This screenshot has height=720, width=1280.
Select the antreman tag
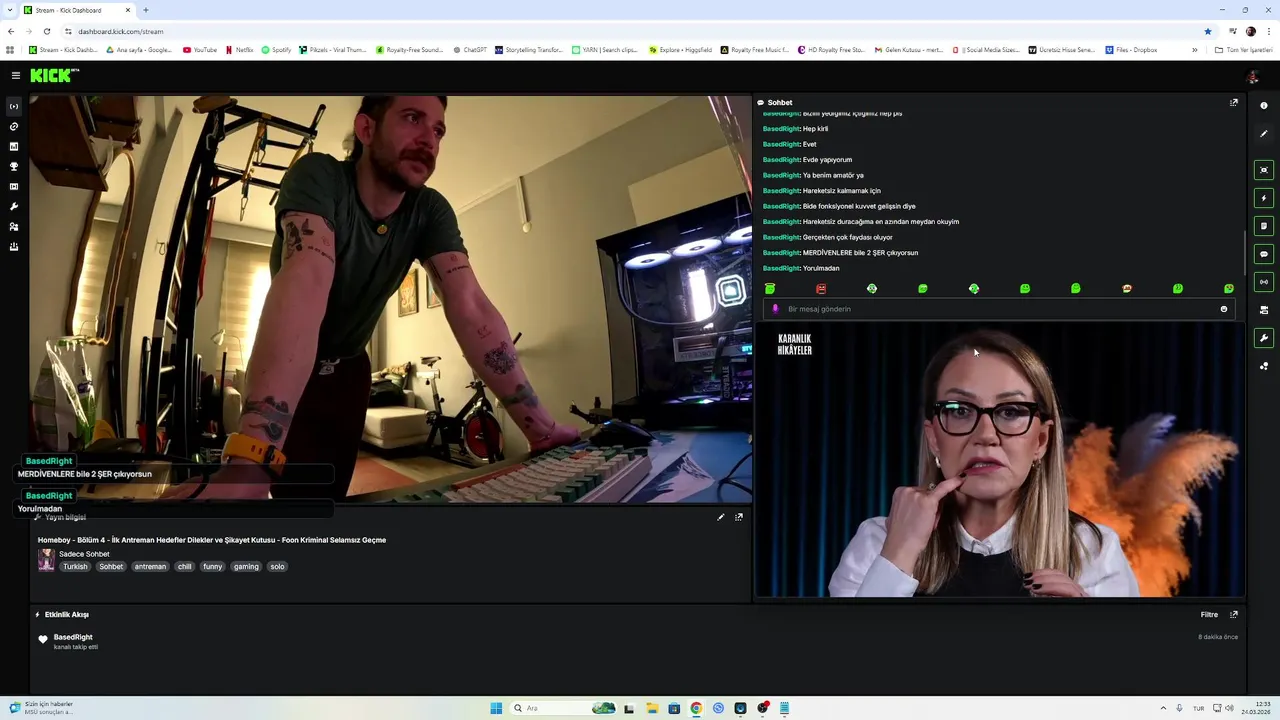(150, 567)
